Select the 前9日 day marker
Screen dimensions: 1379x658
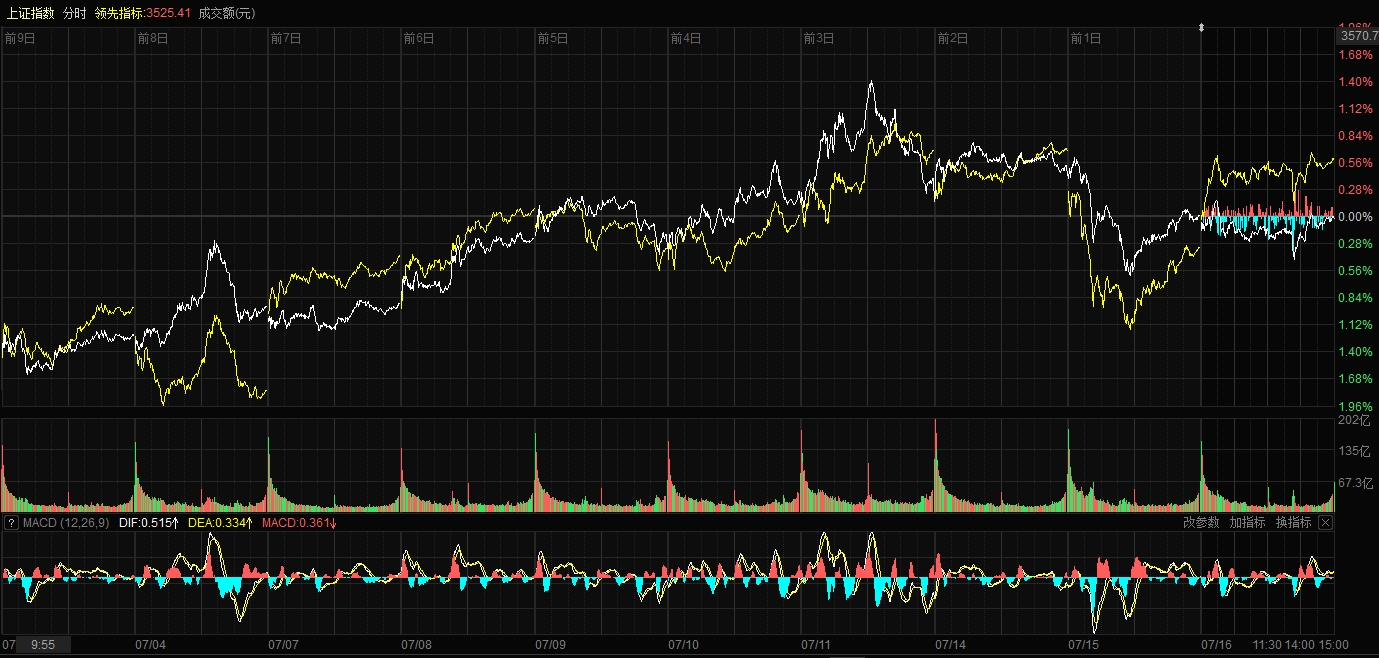click(x=20, y=38)
